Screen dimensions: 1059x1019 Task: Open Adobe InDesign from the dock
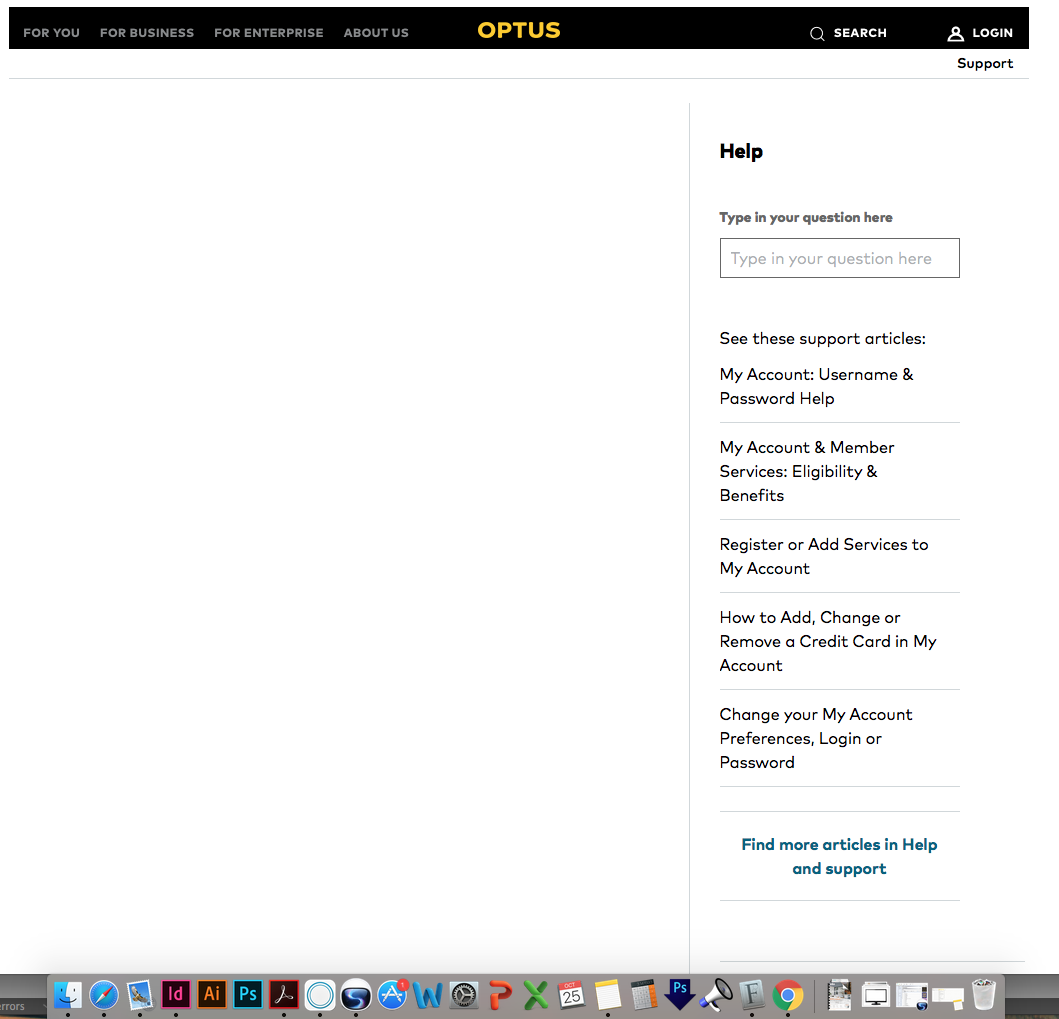(176, 994)
